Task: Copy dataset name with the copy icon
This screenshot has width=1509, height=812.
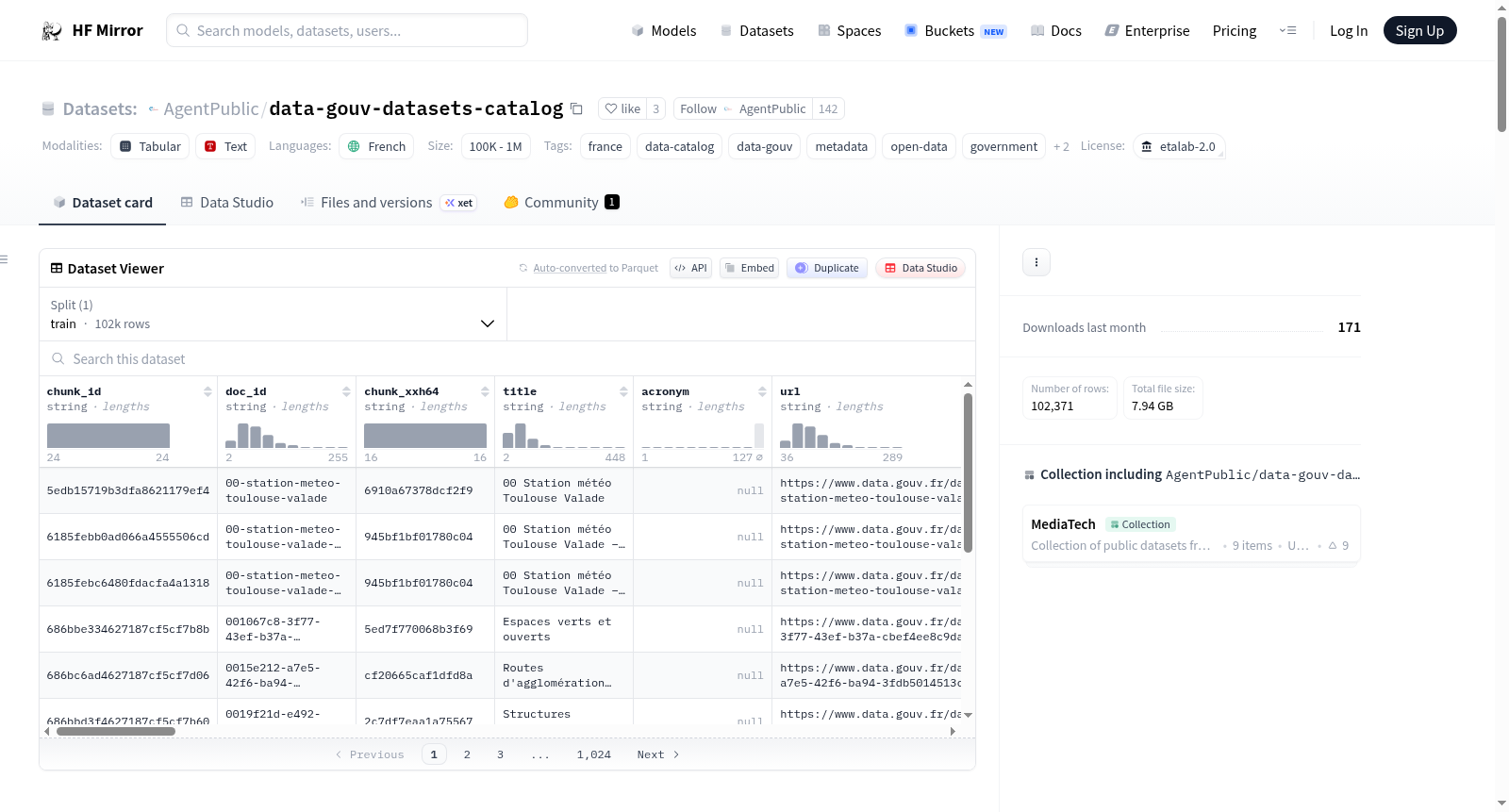Action: tap(576, 108)
